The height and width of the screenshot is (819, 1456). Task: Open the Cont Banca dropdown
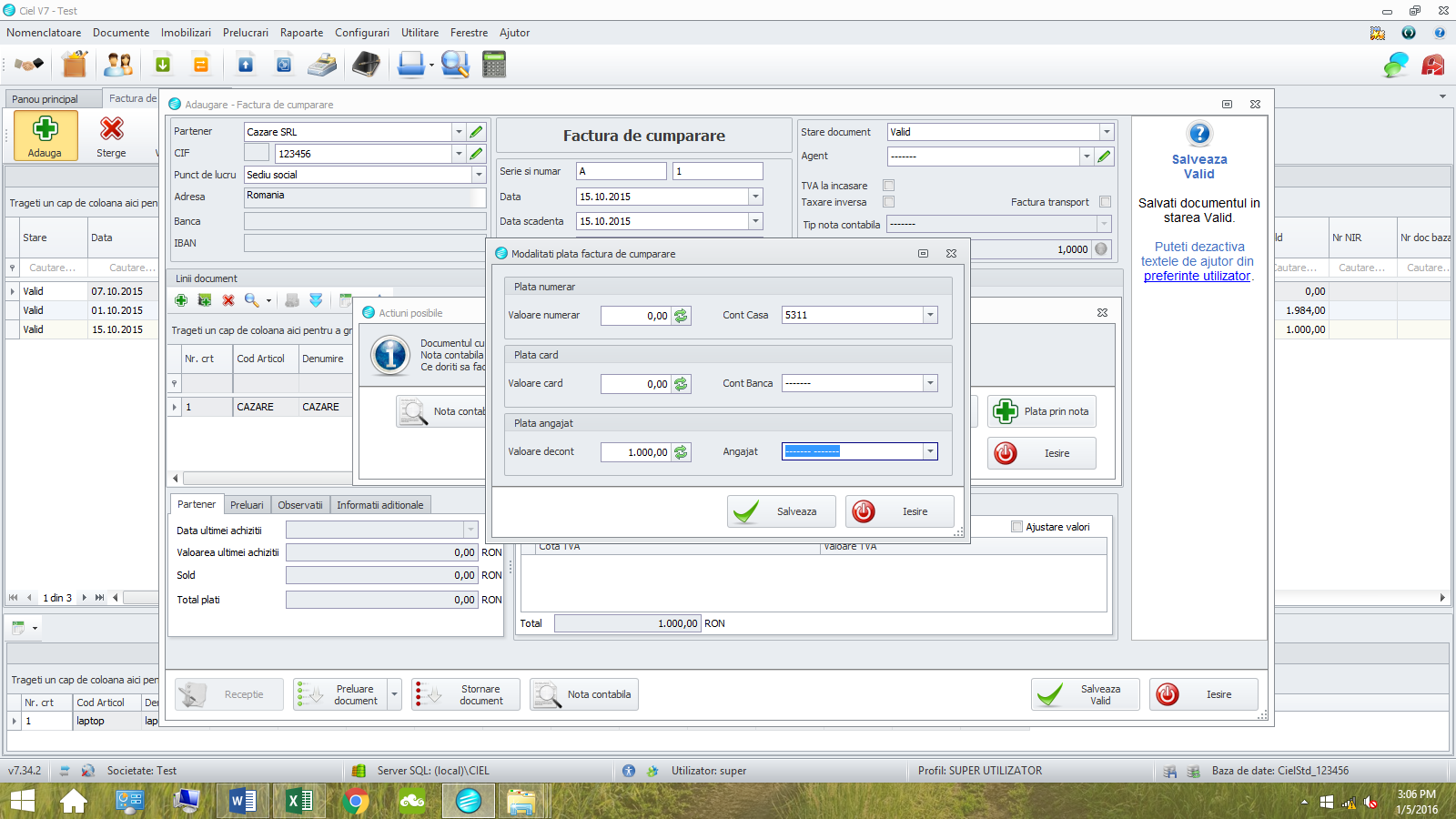pos(930,383)
